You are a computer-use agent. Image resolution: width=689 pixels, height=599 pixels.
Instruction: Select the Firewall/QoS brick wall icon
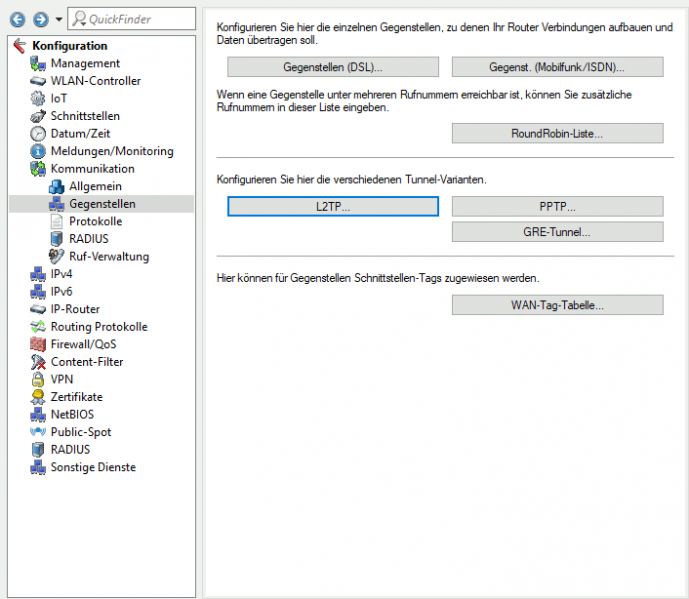pyautogui.click(x=38, y=344)
